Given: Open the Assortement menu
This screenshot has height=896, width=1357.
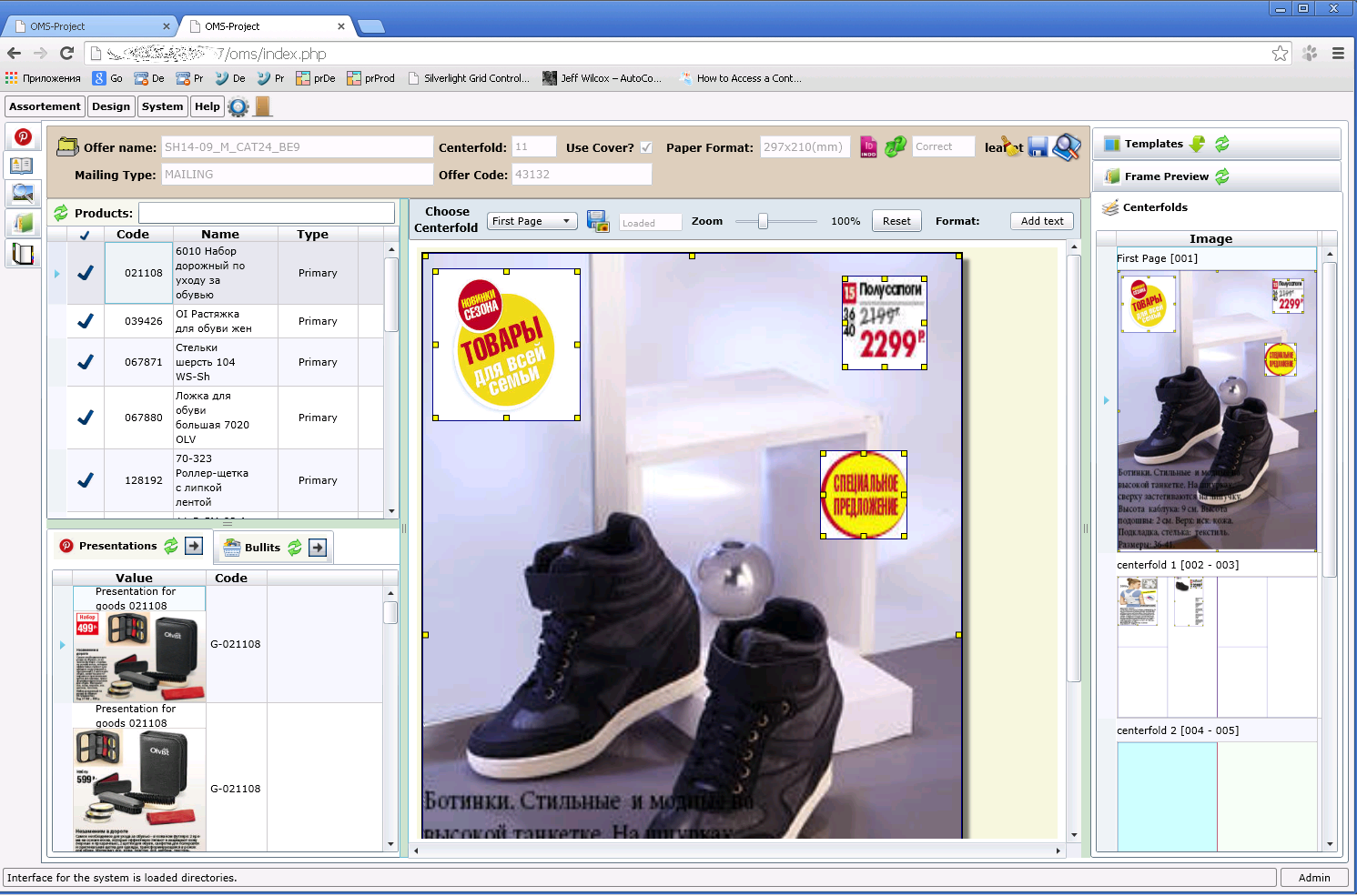Looking at the screenshot, I should pos(45,106).
